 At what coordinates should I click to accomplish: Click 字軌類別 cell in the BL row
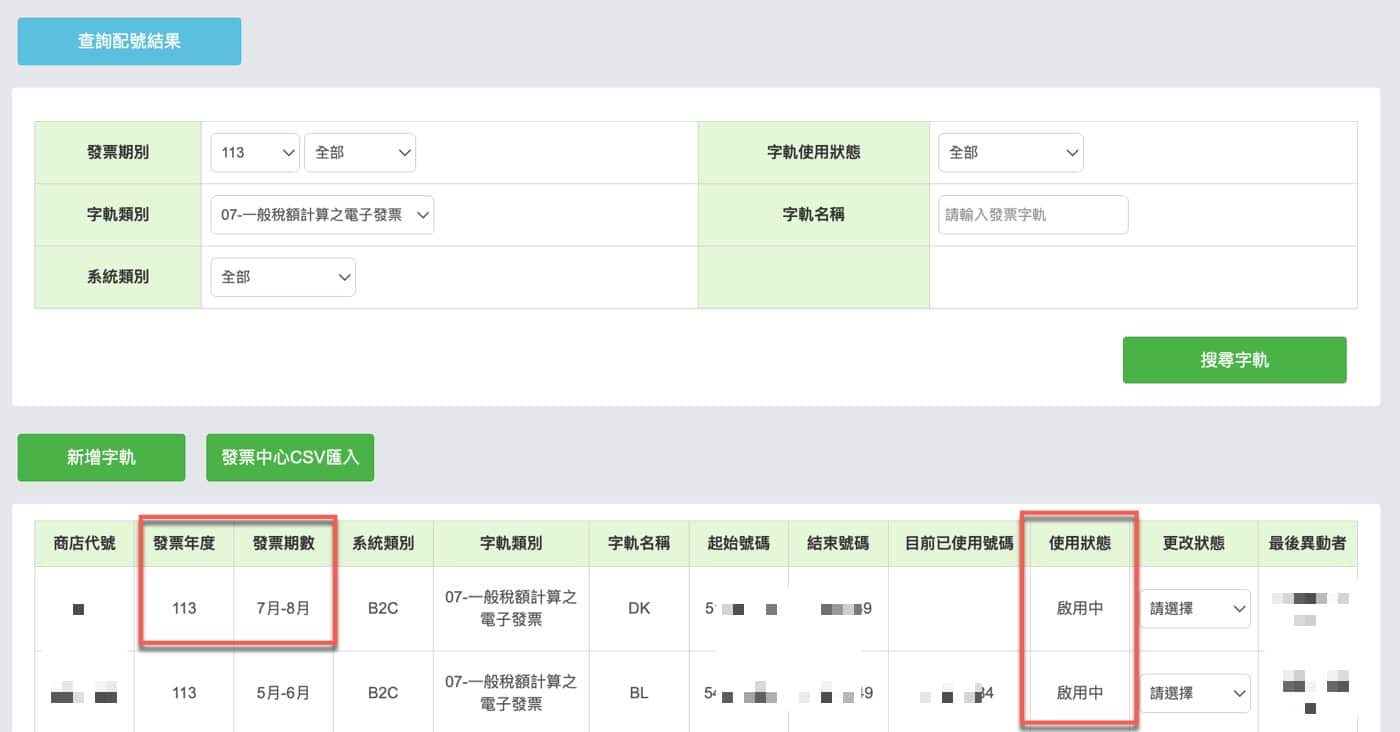(x=511, y=692)
